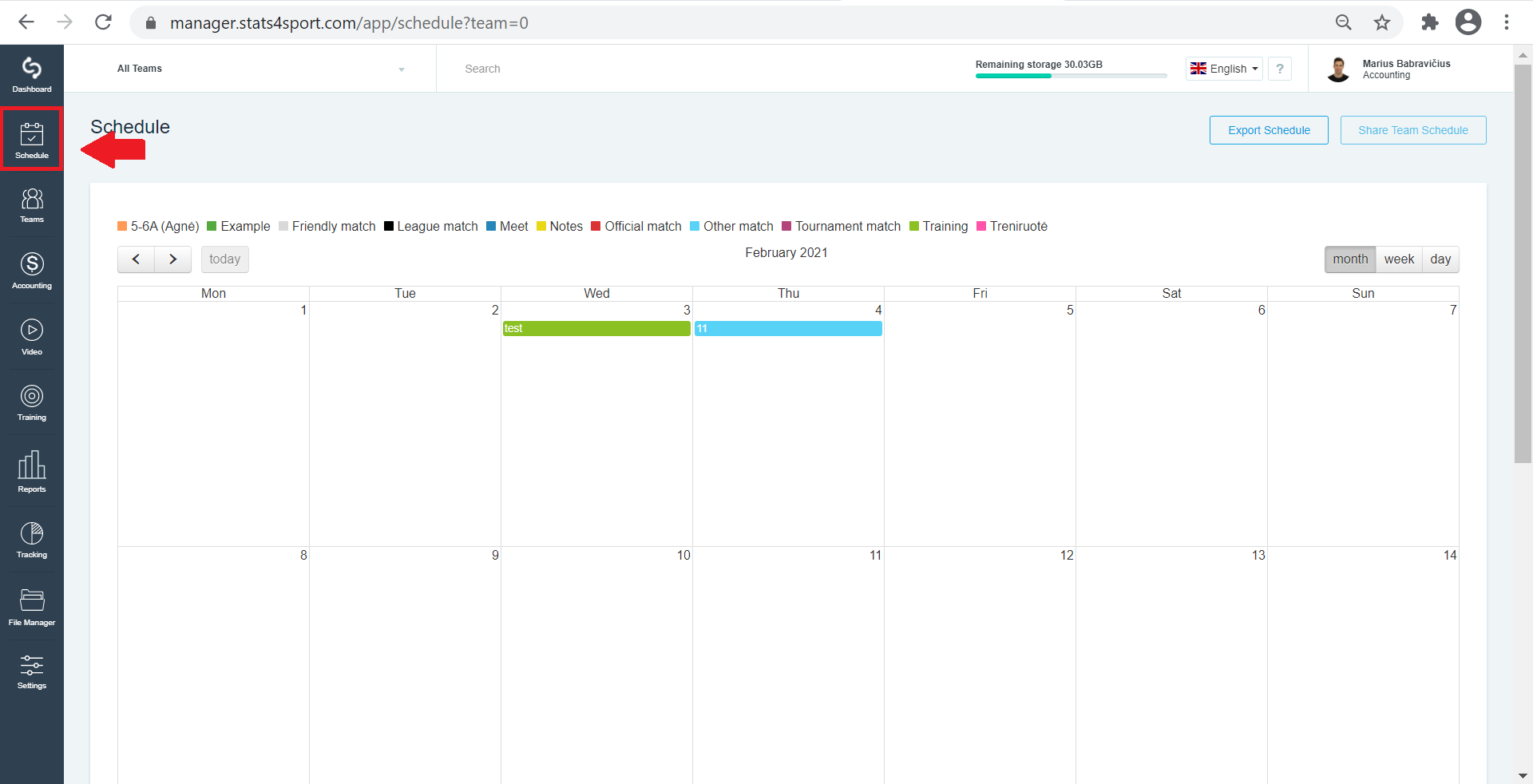This screenshot has width=1533, height=784.
Task: Open browser extensions puzzle icon
Action: pyautogui.click(x=1429, y=22)
